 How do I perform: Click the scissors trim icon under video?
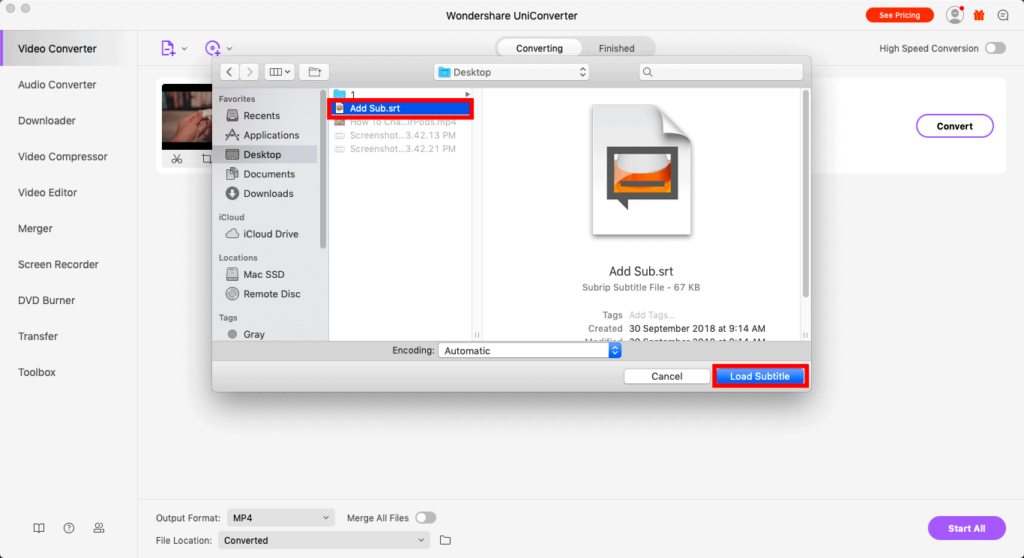tap(177, 159)
